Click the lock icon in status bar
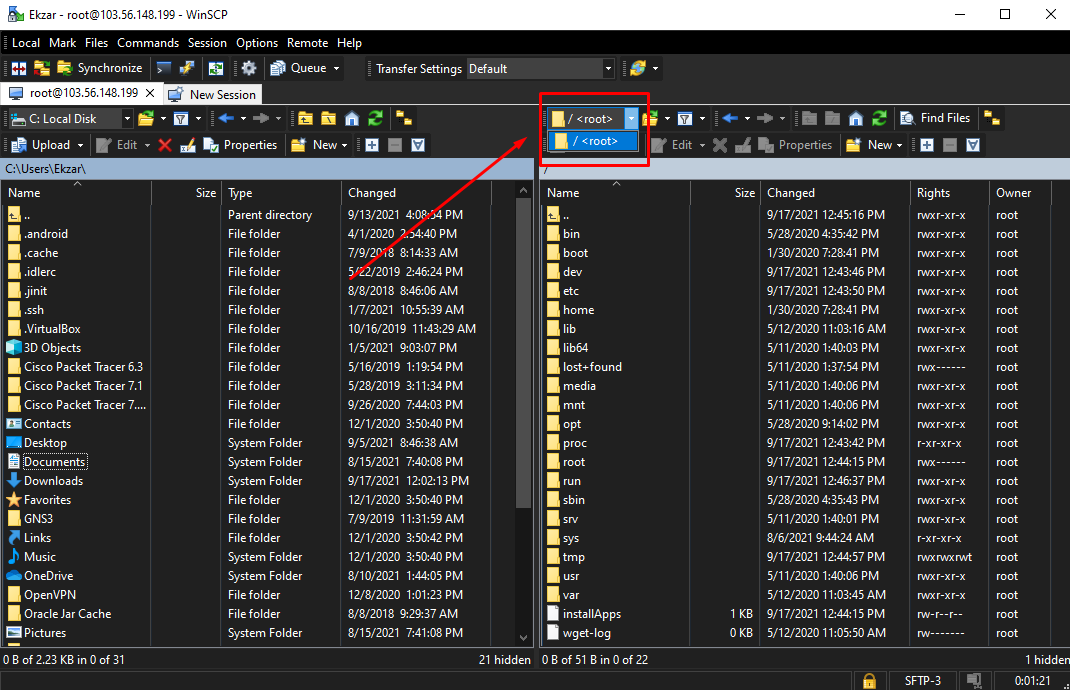 [x=869, y=680]
